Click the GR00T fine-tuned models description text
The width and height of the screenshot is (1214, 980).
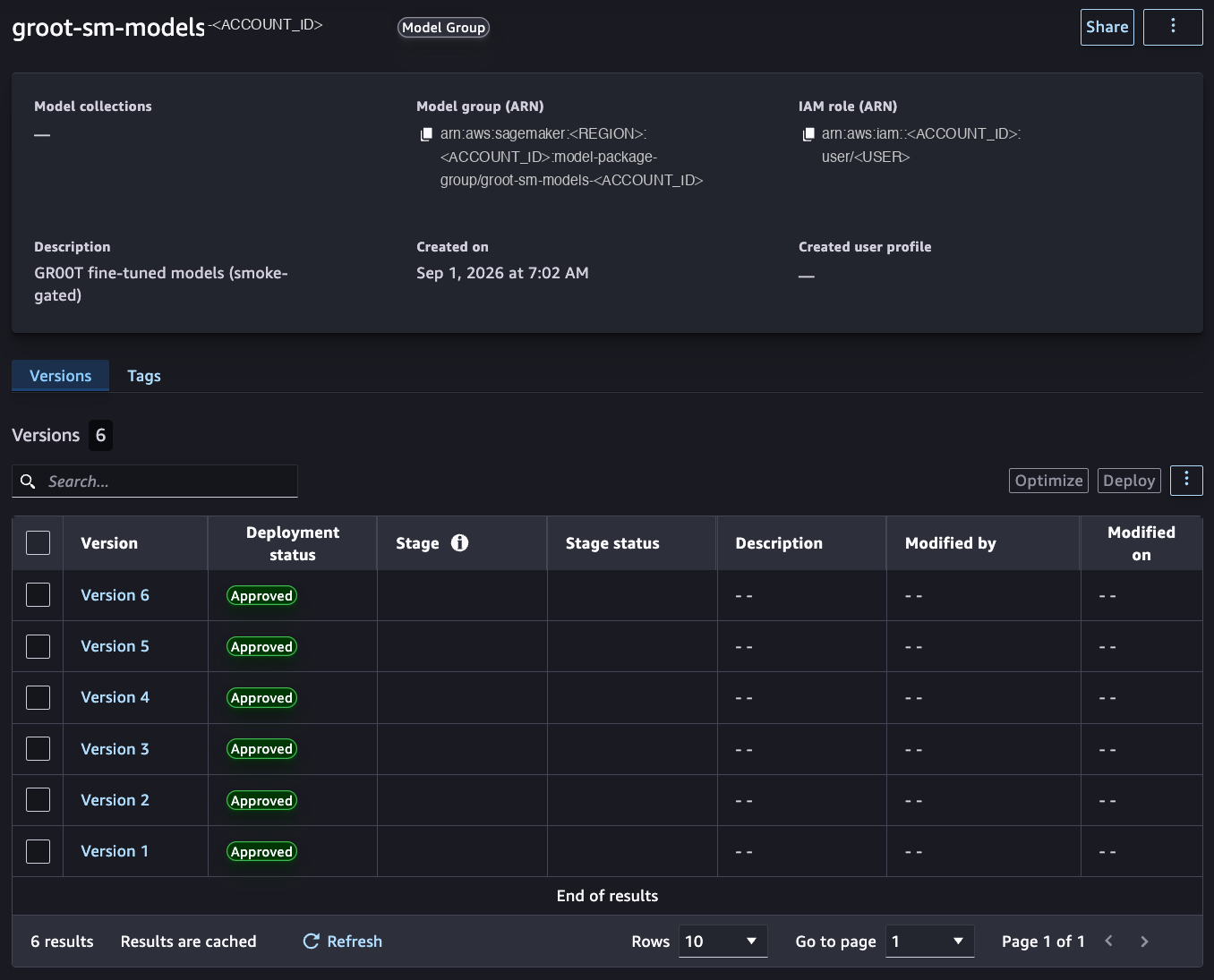coord(161,284)
